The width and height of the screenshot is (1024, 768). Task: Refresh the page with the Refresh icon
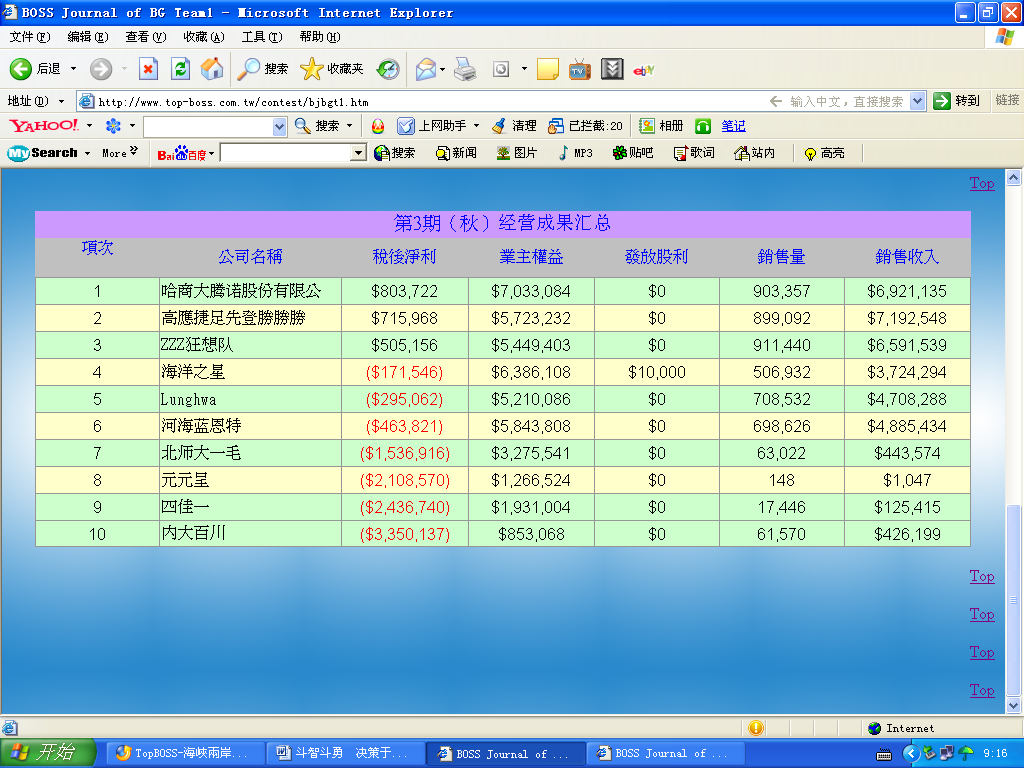(180, 69)
